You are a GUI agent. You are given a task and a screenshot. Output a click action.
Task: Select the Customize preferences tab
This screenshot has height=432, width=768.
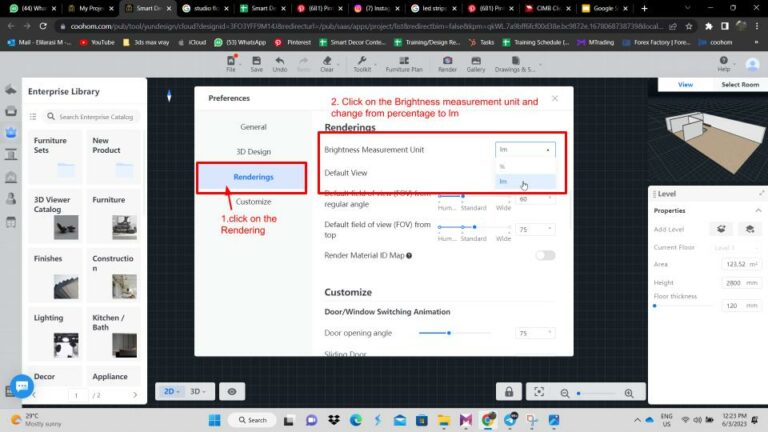(253, 201)
